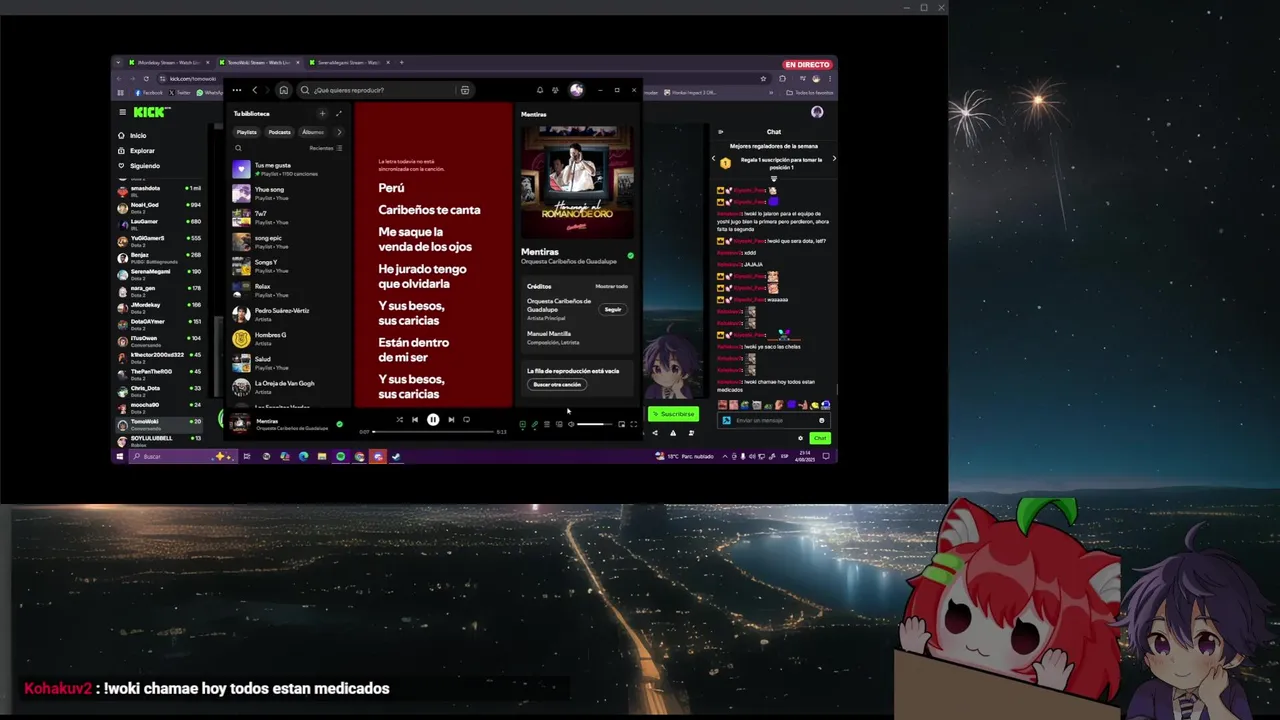
Task: Click the Spotify search bar '¿Qué quieres reproducir?'
Action: tap(385, 90)
